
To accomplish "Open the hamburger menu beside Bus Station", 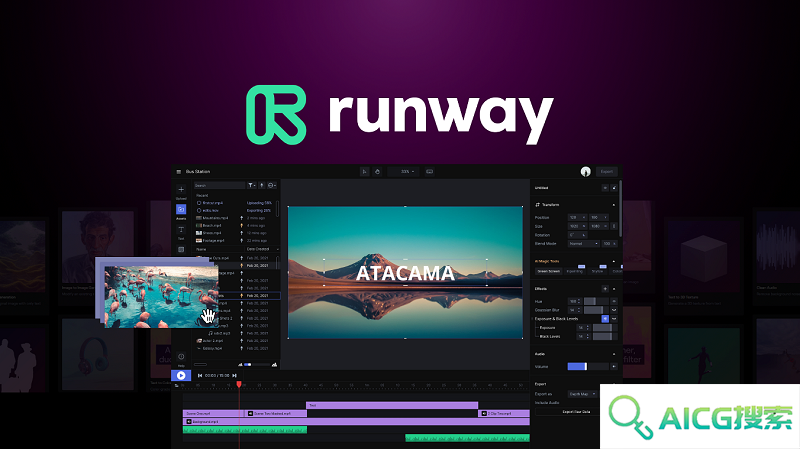I will click(179, 171).
